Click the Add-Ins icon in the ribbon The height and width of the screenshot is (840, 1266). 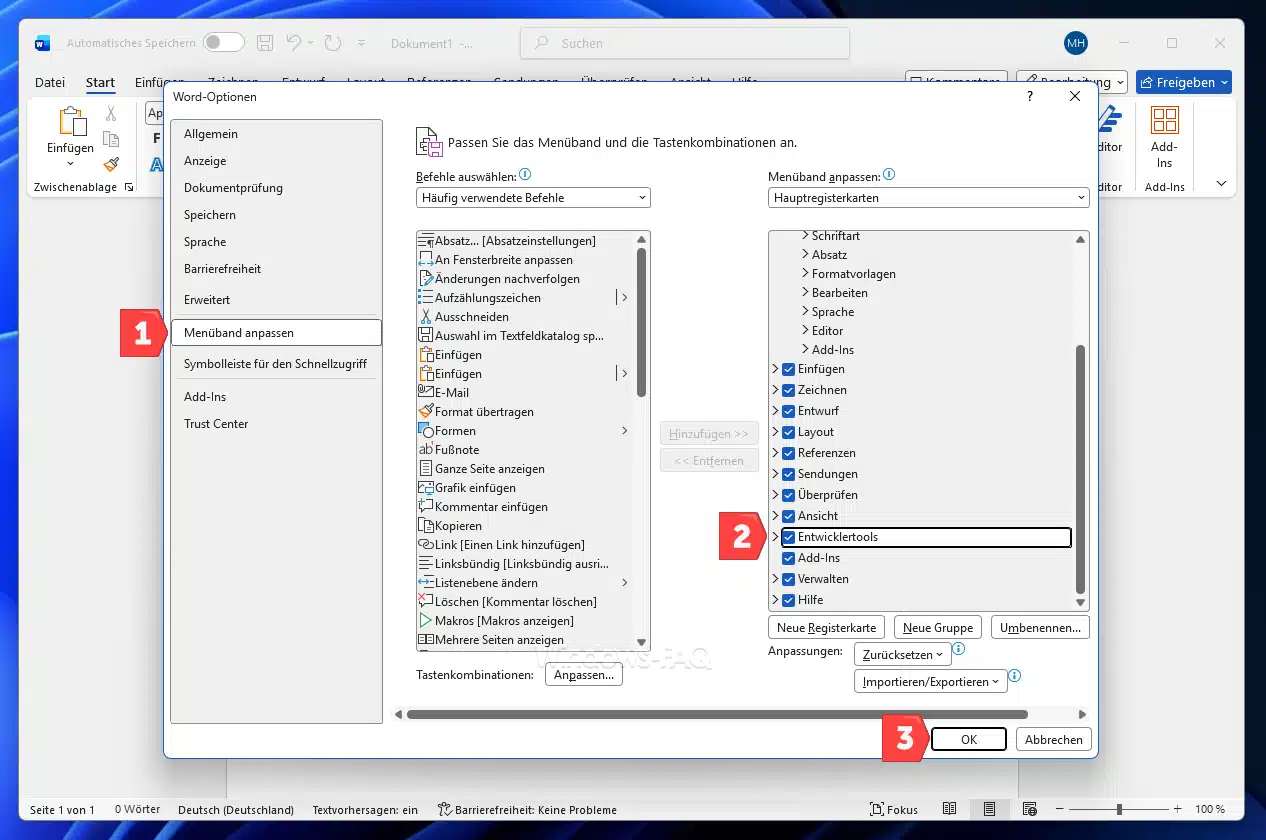click(1164, 121)
